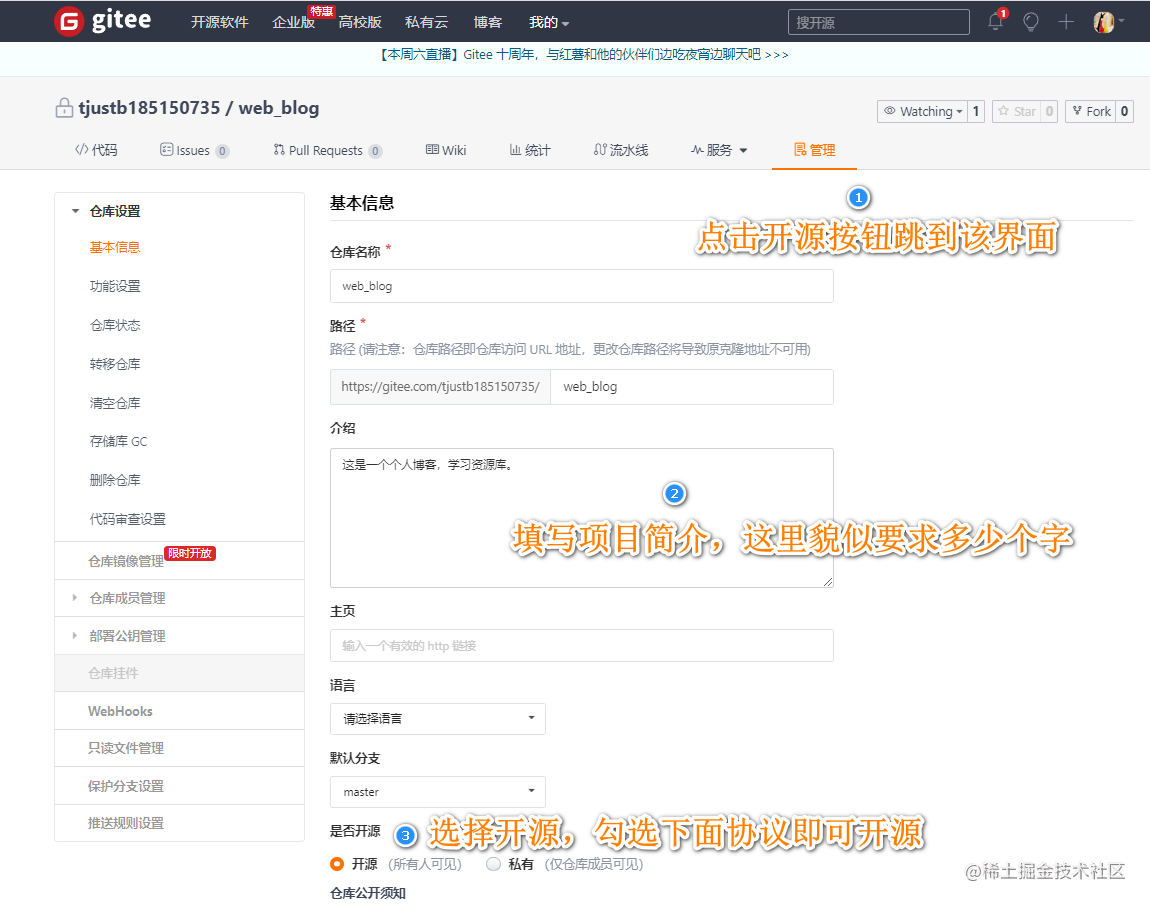1150x906 pixels.
Task: Select 删除仓库 in the sidebar
Action: tap(113, 479)
